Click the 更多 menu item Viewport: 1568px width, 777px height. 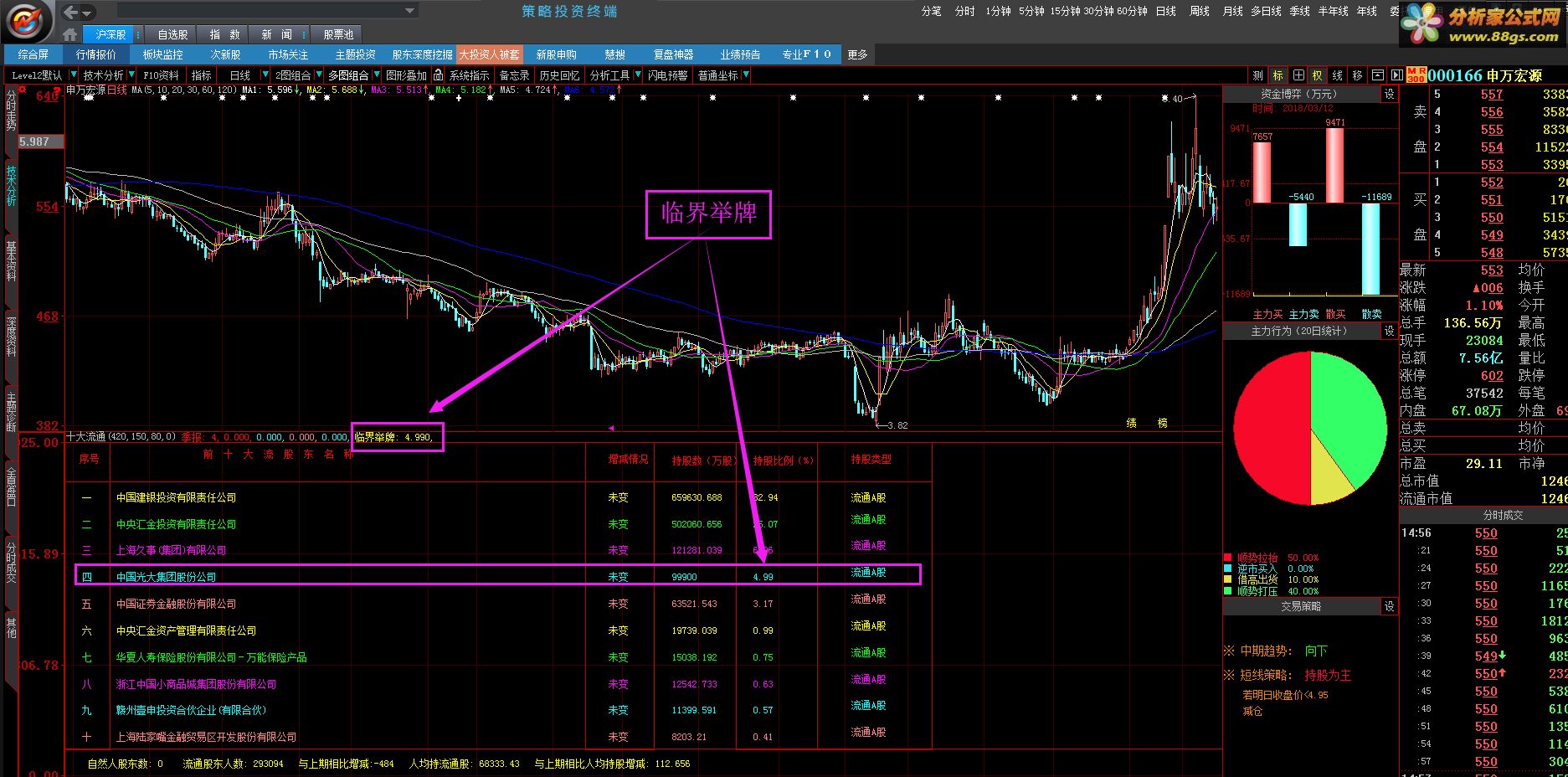pos(858,54)
